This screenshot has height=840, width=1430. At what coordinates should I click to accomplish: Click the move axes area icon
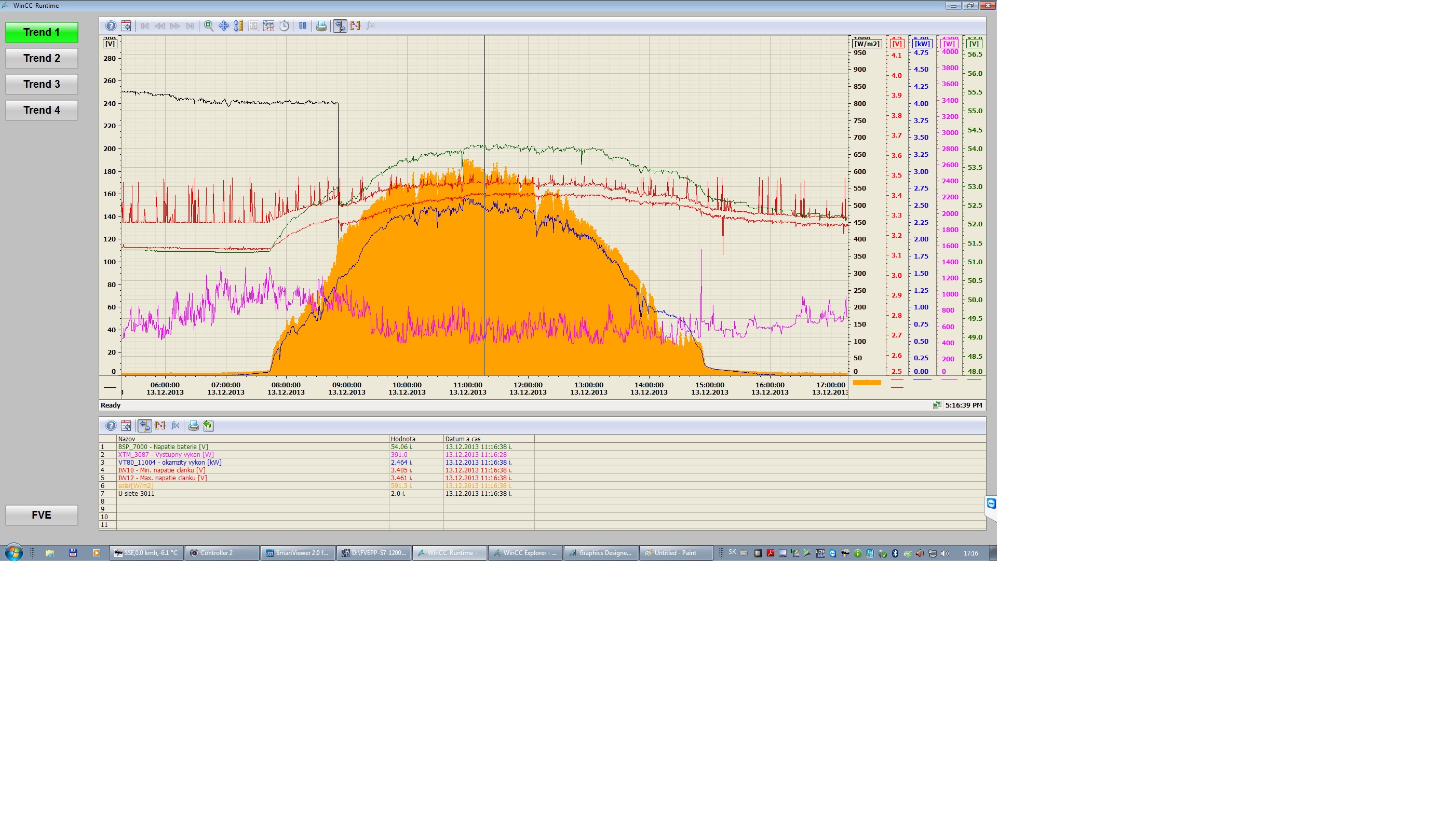pos(239,26)
